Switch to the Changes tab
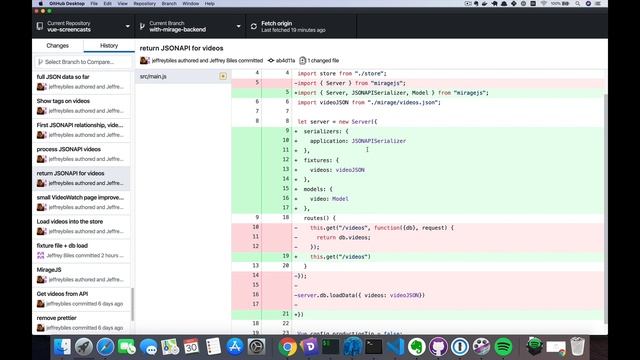This screenshot has height=360, width=640. pos(58,45)
